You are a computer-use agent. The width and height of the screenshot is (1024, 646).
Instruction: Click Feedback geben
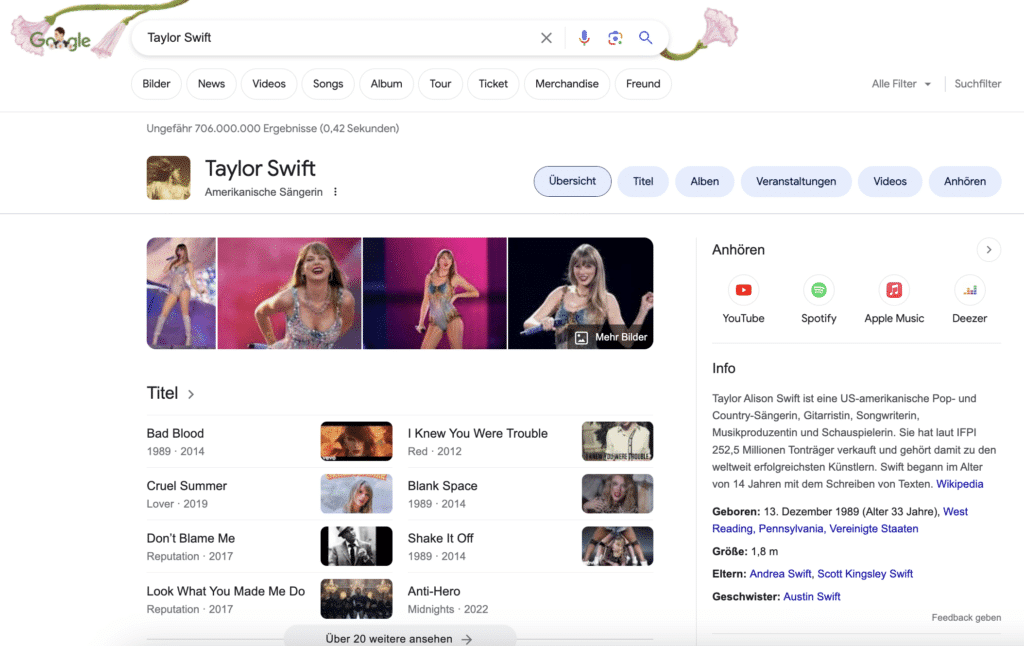[966, 617]
